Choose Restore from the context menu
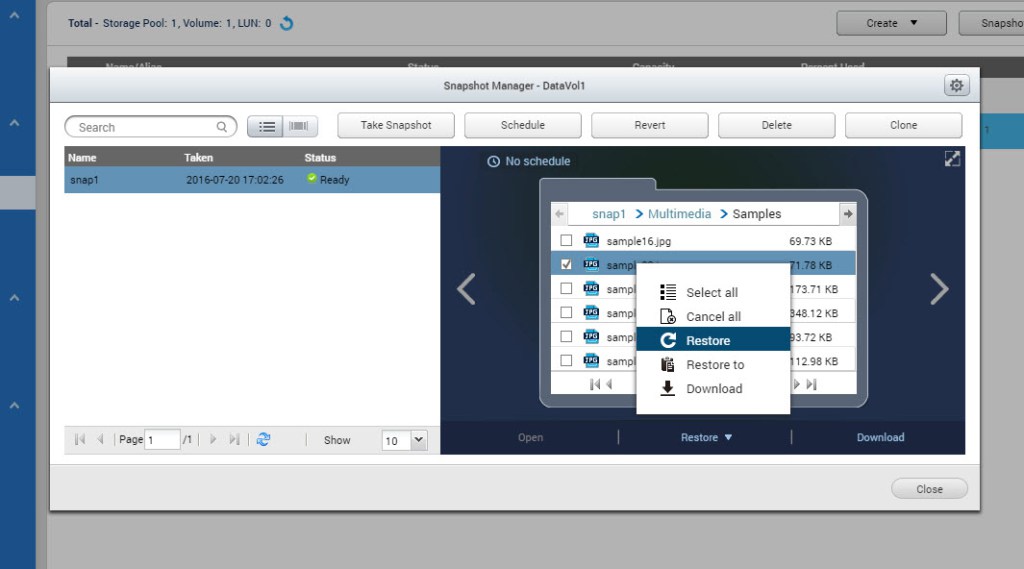This screenshot has height=569, width=1024. 708,341
